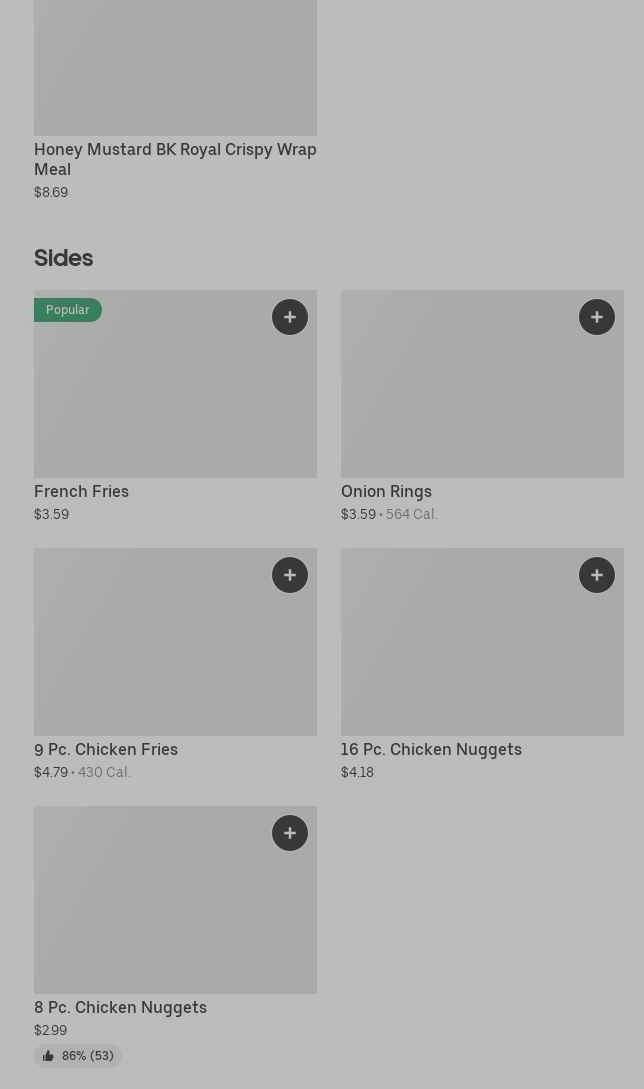Open 16 Pc. Chicken Nuggets item title
Screen dimensions: 644x1089
point(431,749)
